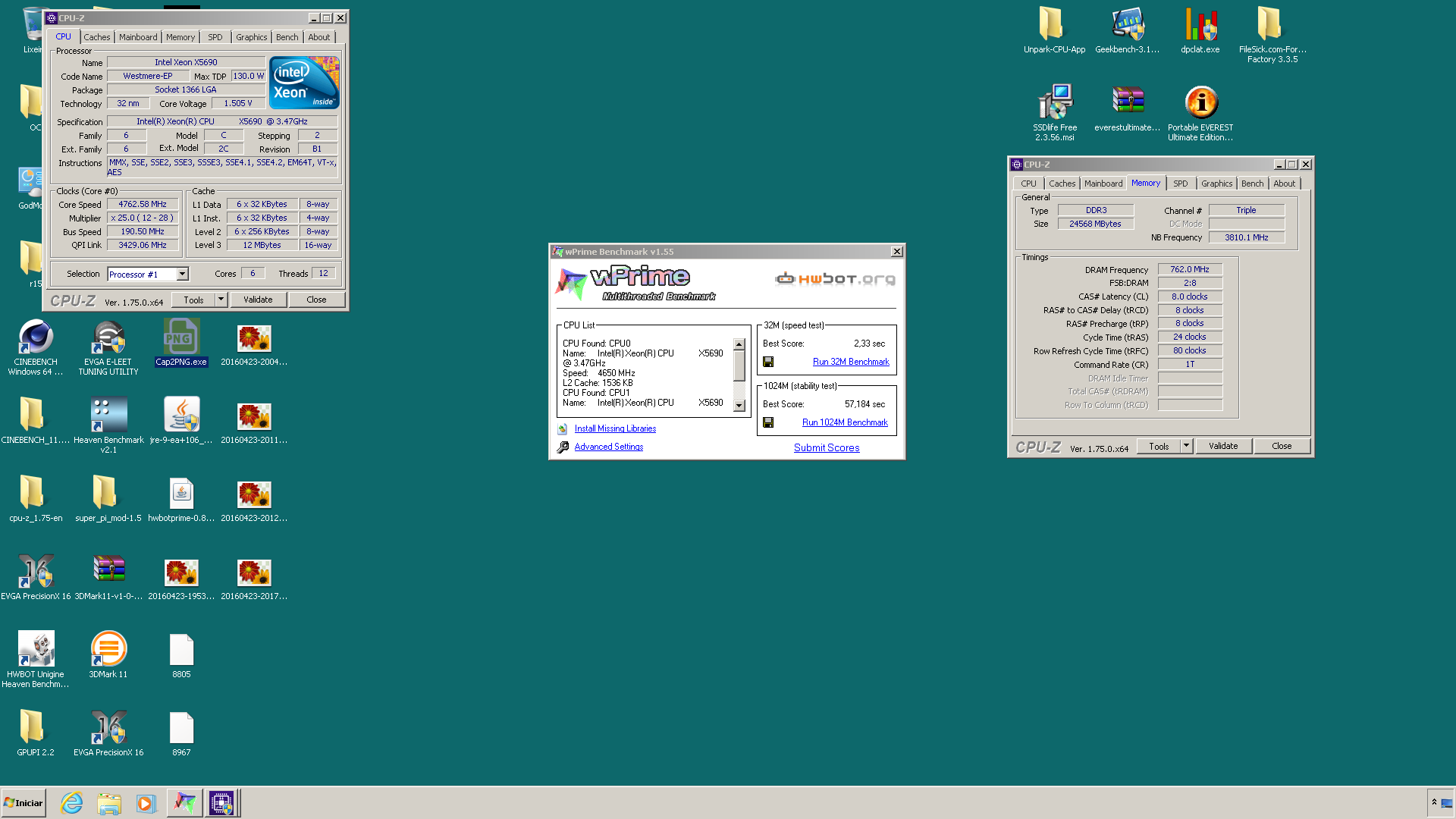The height and width of the screenshot is (819, 1456).
Task: Open Portable EVEREST Ultimate Edition icon
Action: [1200, 112]
